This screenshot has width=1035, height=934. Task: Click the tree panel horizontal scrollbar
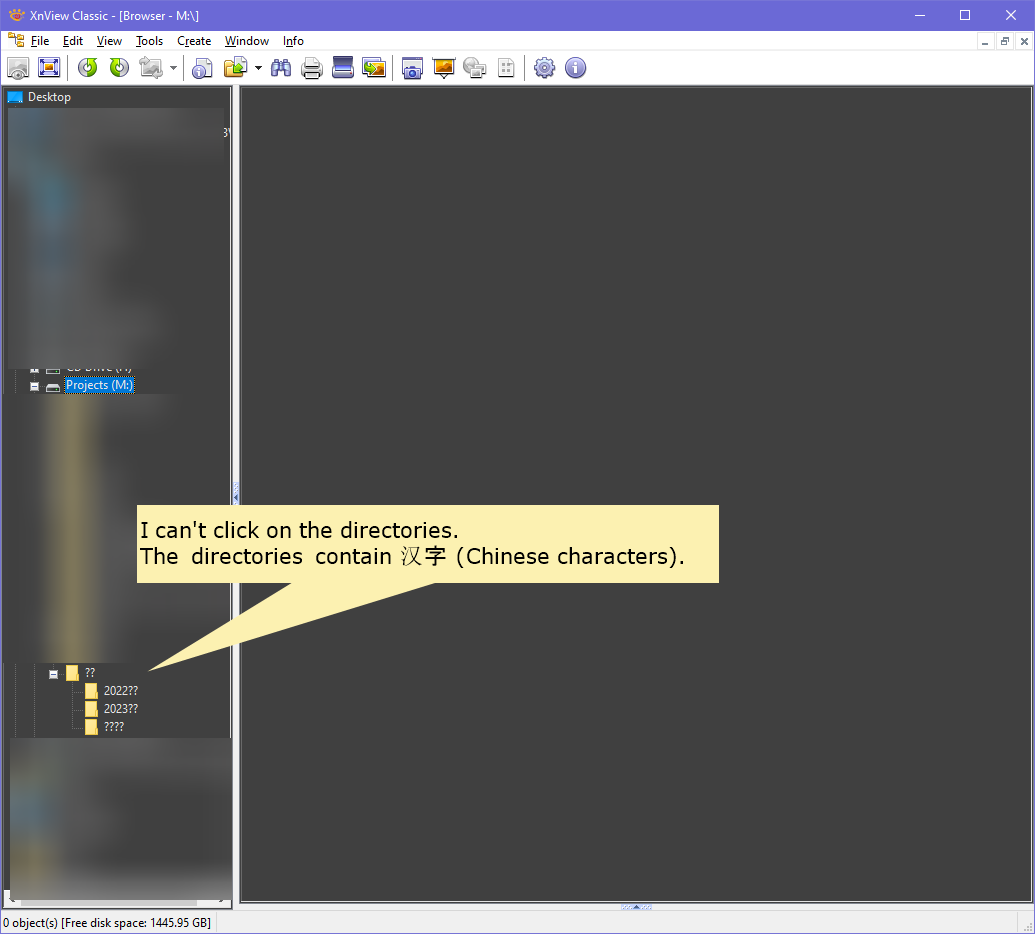pyautogui.click(x=109, y=902)
